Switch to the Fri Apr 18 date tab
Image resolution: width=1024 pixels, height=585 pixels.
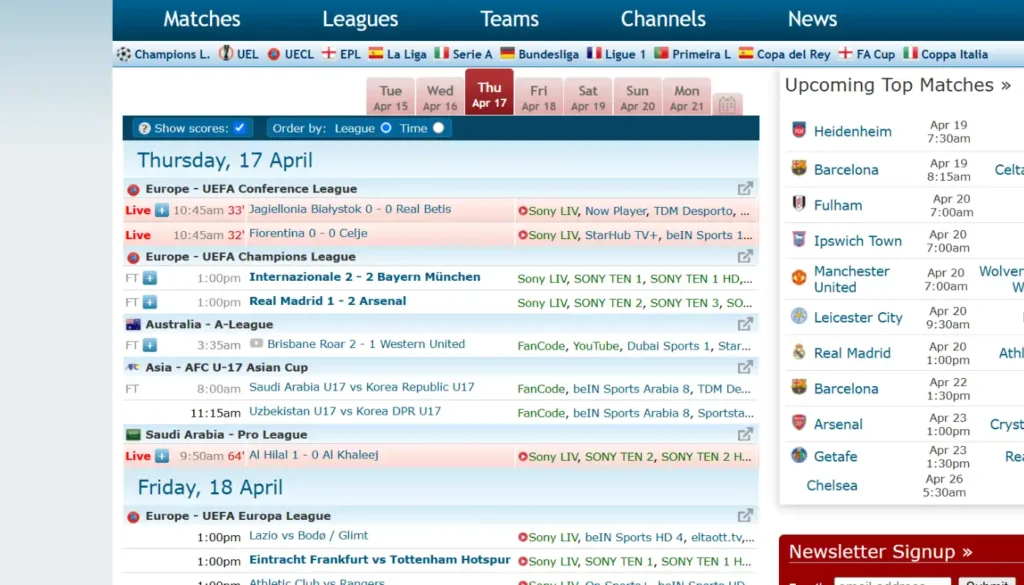[x=539, y=97]
